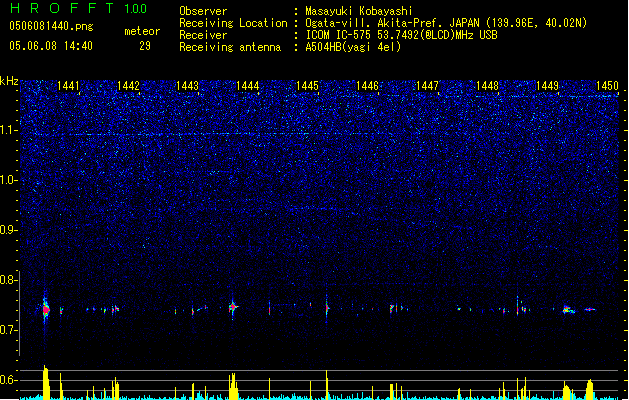Click the 1442 time marker
This screenshot has height=400, width=629.
128,86
